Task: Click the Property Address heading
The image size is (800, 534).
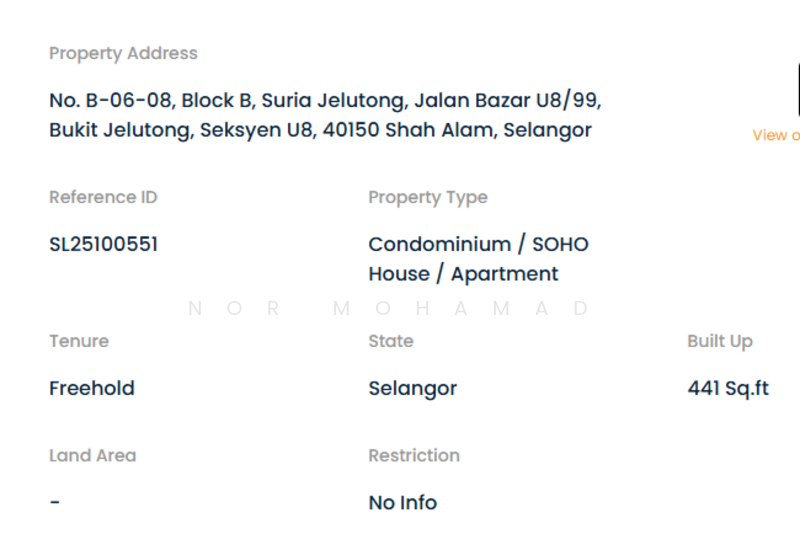Action: [x=123, y=53]
